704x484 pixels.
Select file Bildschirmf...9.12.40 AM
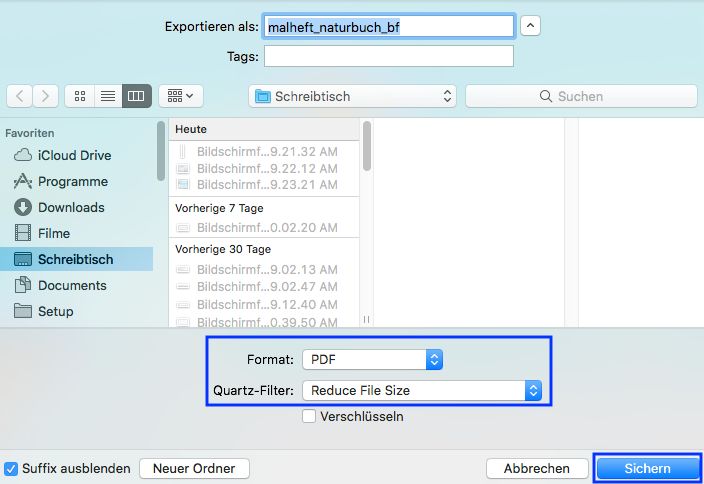[264, 305]
